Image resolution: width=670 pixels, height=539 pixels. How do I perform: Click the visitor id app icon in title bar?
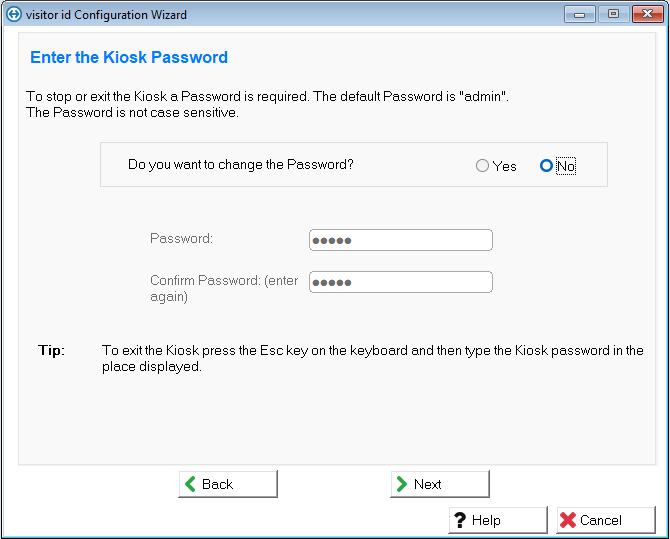(x=14, y=15)
